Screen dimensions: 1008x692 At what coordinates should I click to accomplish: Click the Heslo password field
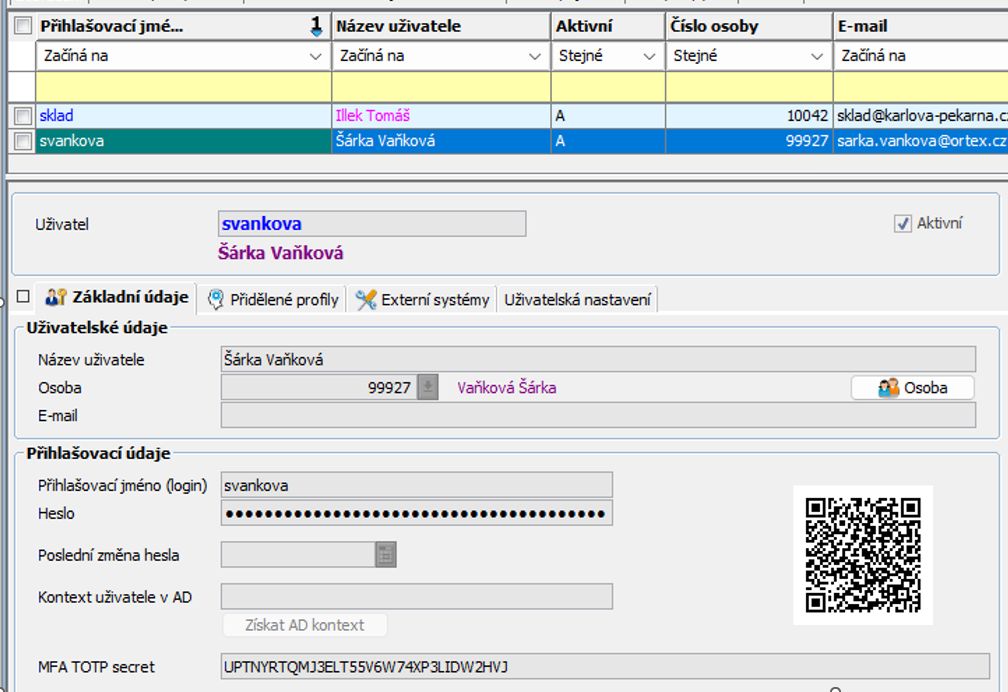point(416,514)
